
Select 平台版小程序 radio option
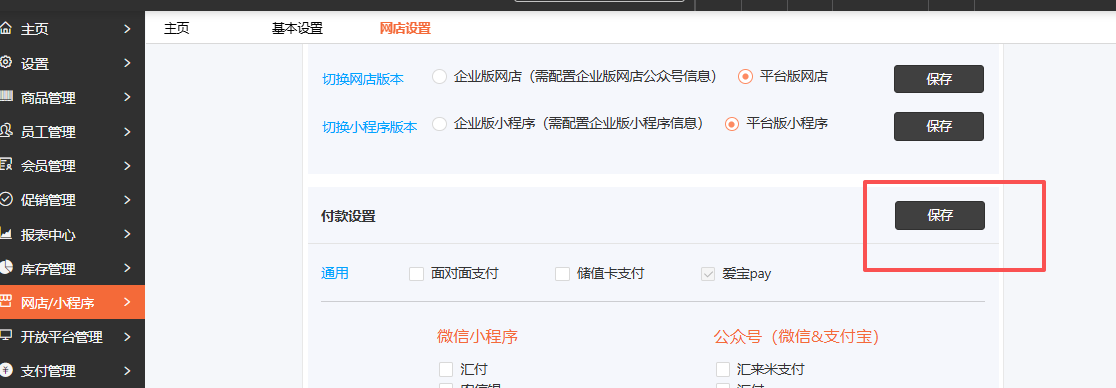pos(732,124)
